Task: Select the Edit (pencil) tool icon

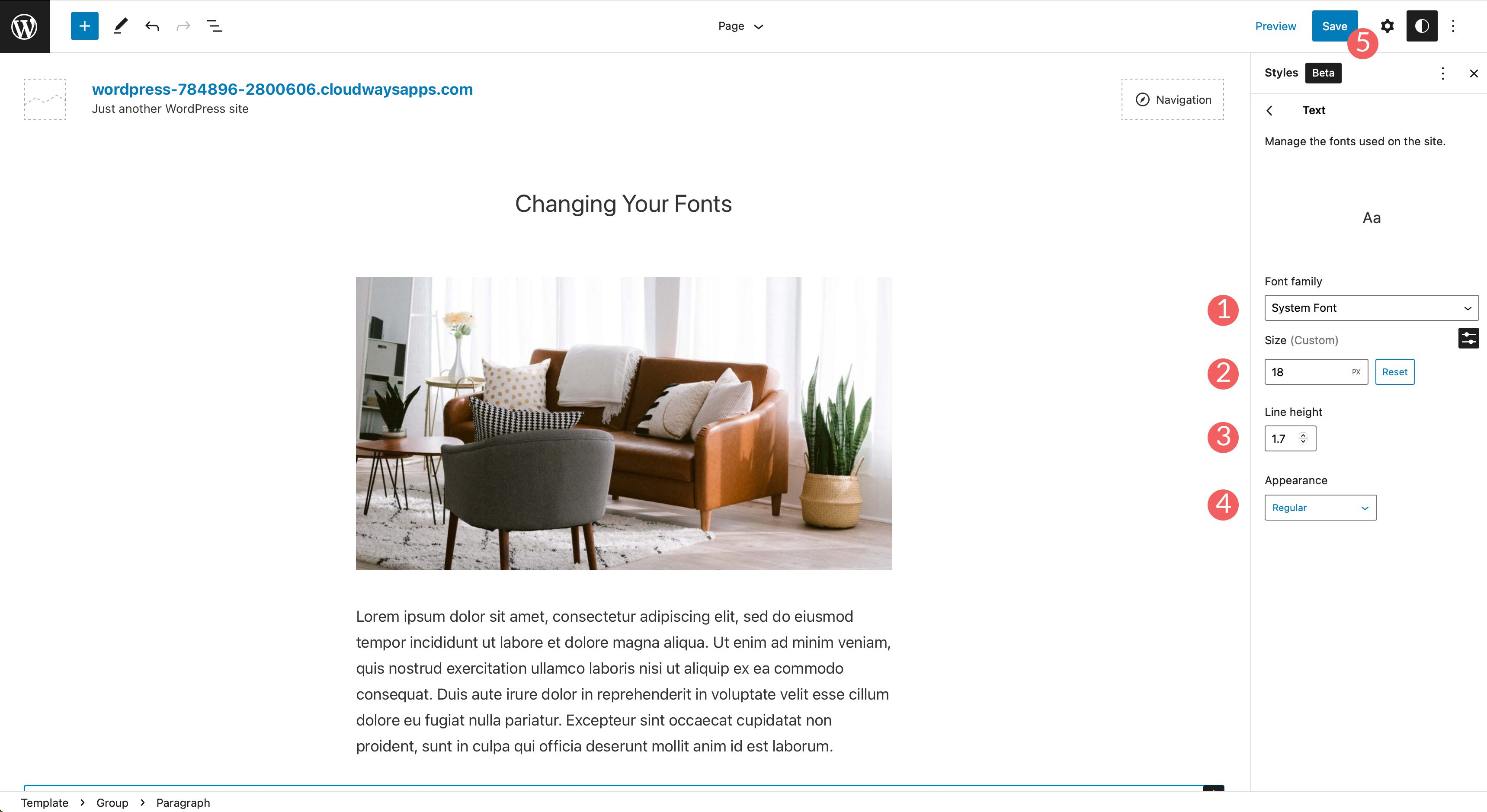Action: 118,25
